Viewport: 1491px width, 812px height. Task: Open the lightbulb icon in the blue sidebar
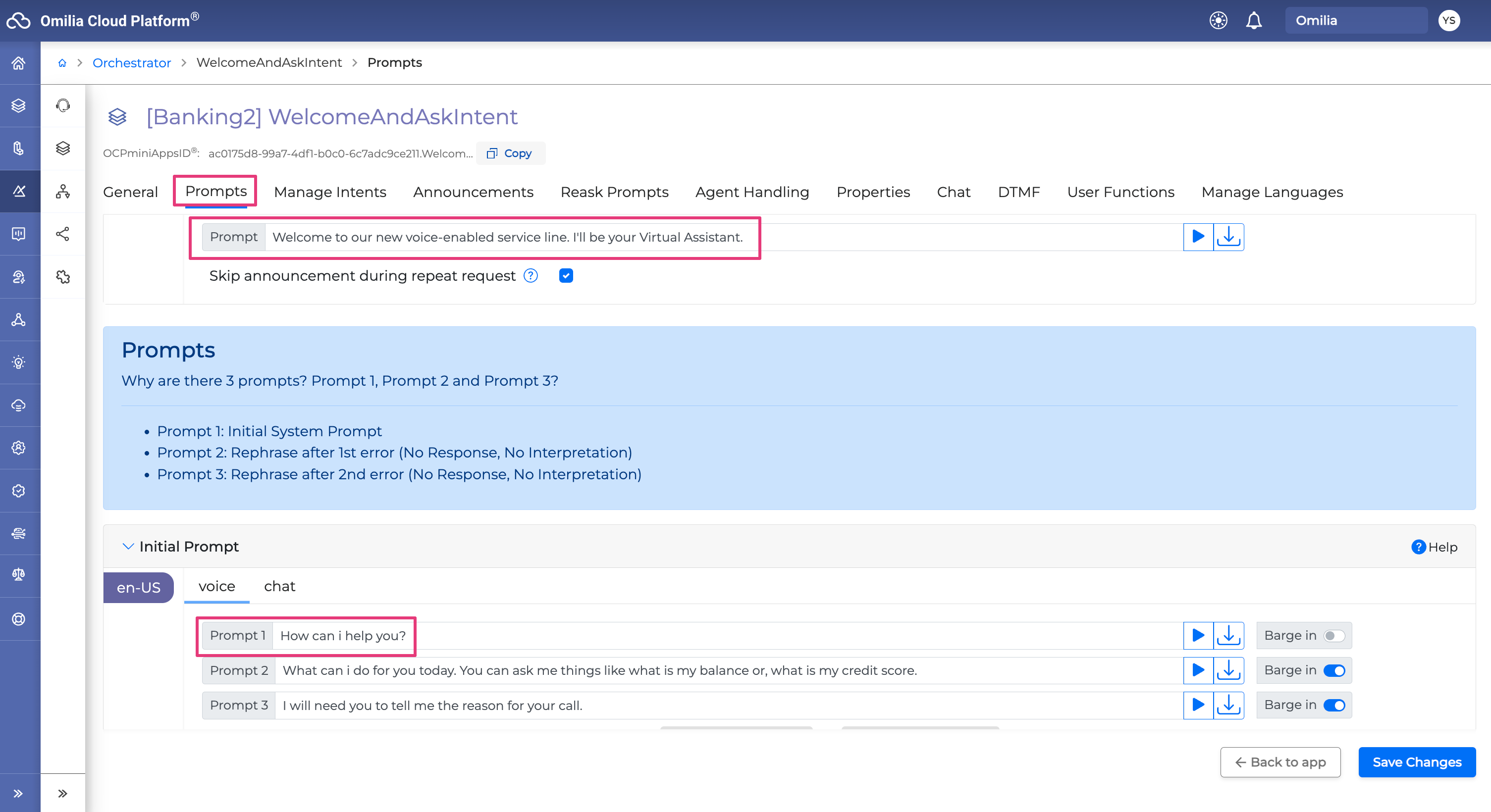(x=19, y=362)
